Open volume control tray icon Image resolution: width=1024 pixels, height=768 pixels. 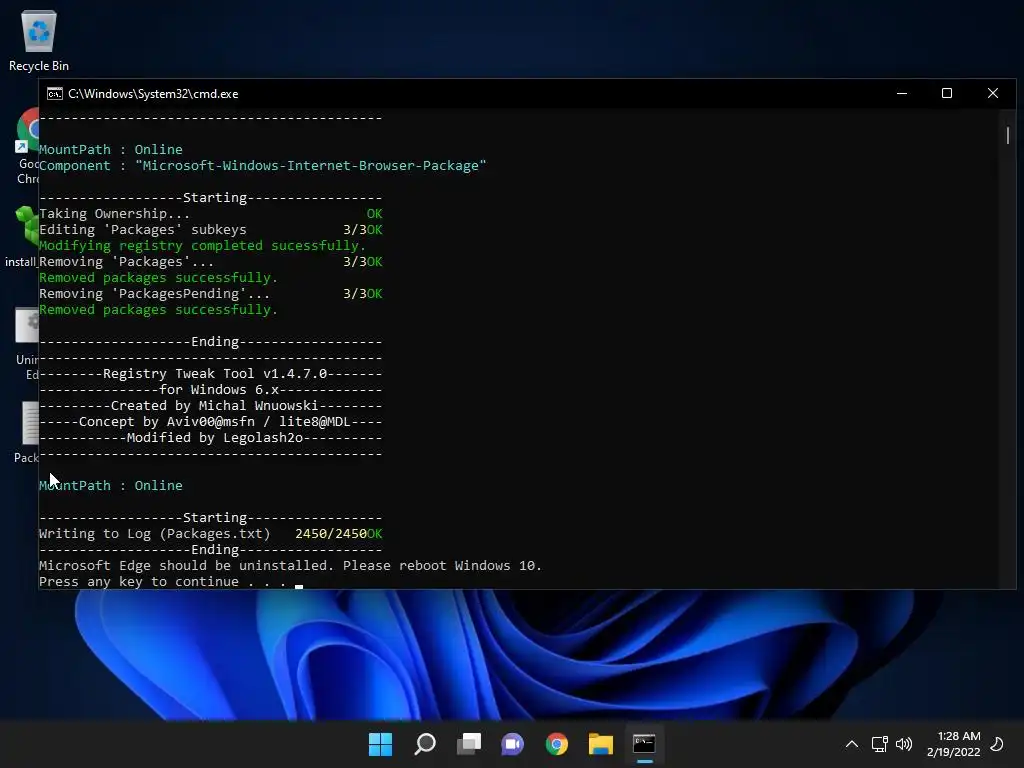point(904,744)
